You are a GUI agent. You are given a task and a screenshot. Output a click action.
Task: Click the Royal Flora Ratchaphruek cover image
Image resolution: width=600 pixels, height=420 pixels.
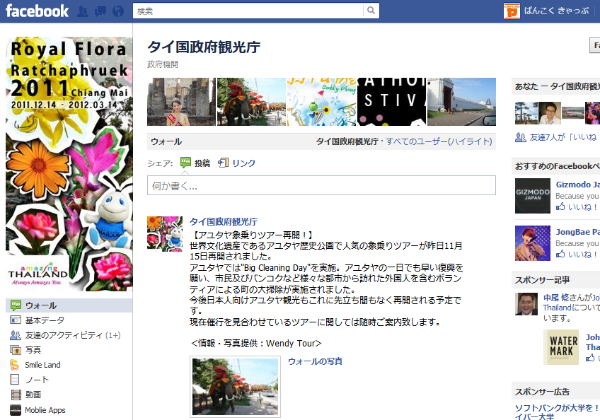point(69,164)
